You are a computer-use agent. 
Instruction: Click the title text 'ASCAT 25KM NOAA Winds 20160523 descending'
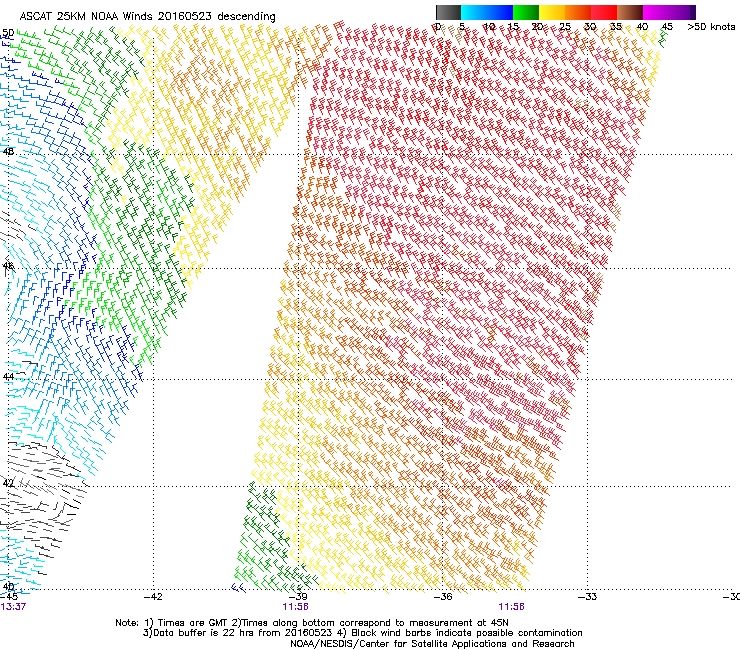(147, 16)
